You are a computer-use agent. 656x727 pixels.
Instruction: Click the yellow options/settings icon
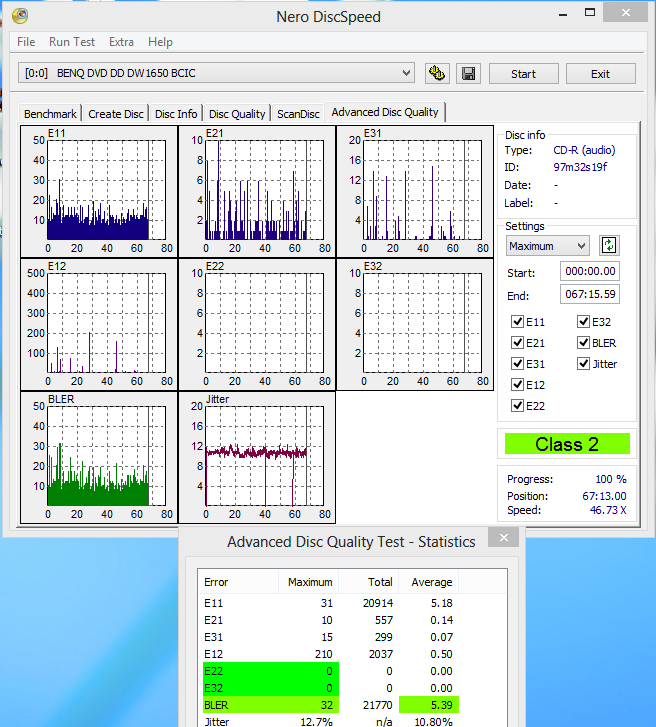pos(437,74)
